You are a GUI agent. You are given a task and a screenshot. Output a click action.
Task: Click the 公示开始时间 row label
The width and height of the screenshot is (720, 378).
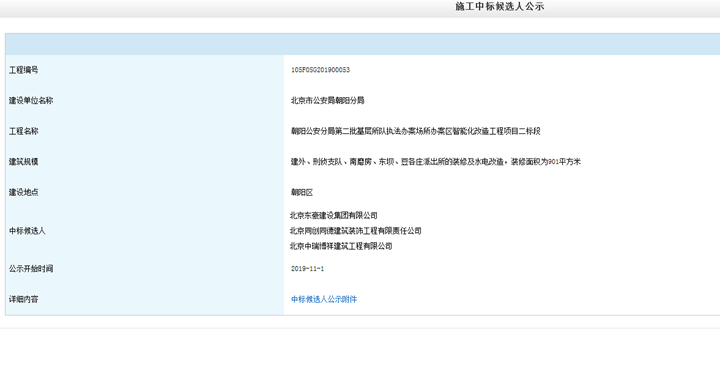31,269
